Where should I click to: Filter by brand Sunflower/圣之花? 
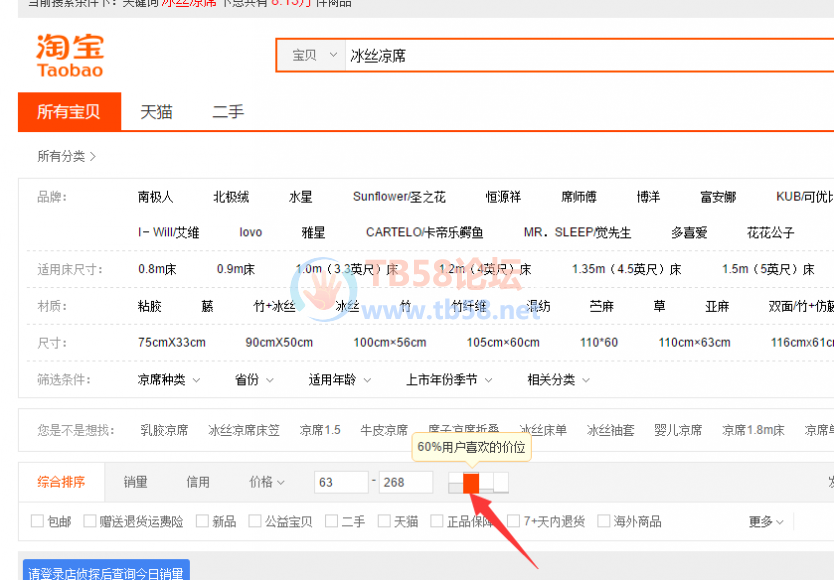[x=399, y=197]
